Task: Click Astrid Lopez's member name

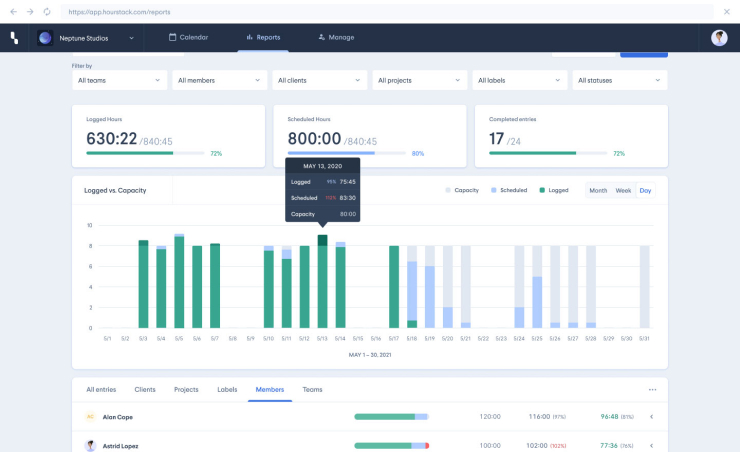Action: 120,446
